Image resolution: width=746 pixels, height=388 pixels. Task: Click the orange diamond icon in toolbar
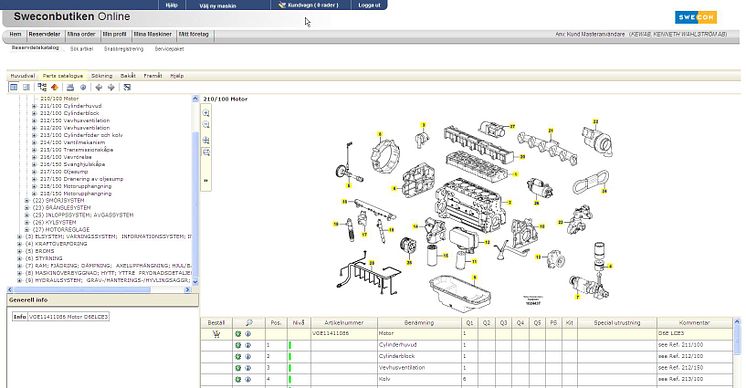[55, 87]
